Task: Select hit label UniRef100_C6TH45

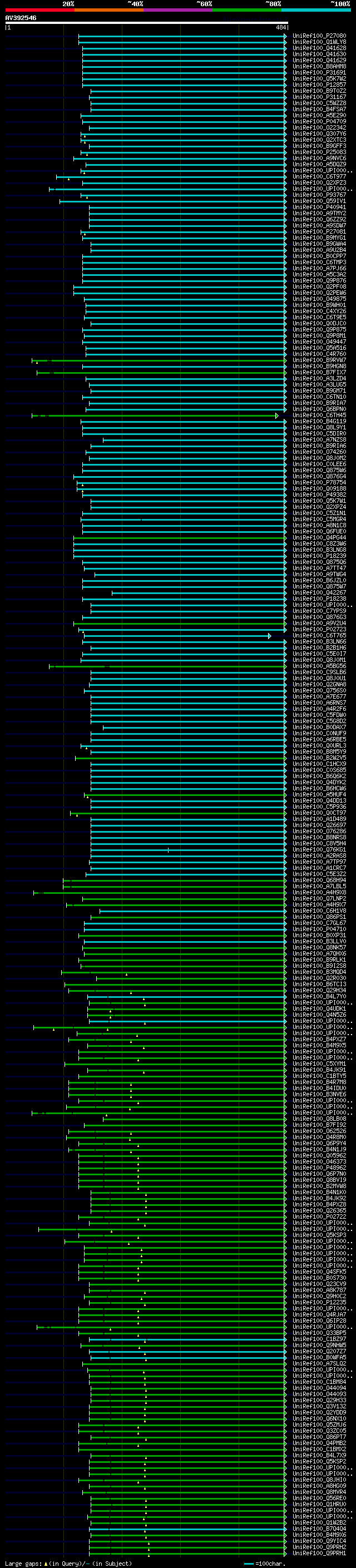Action: point(319,415)
